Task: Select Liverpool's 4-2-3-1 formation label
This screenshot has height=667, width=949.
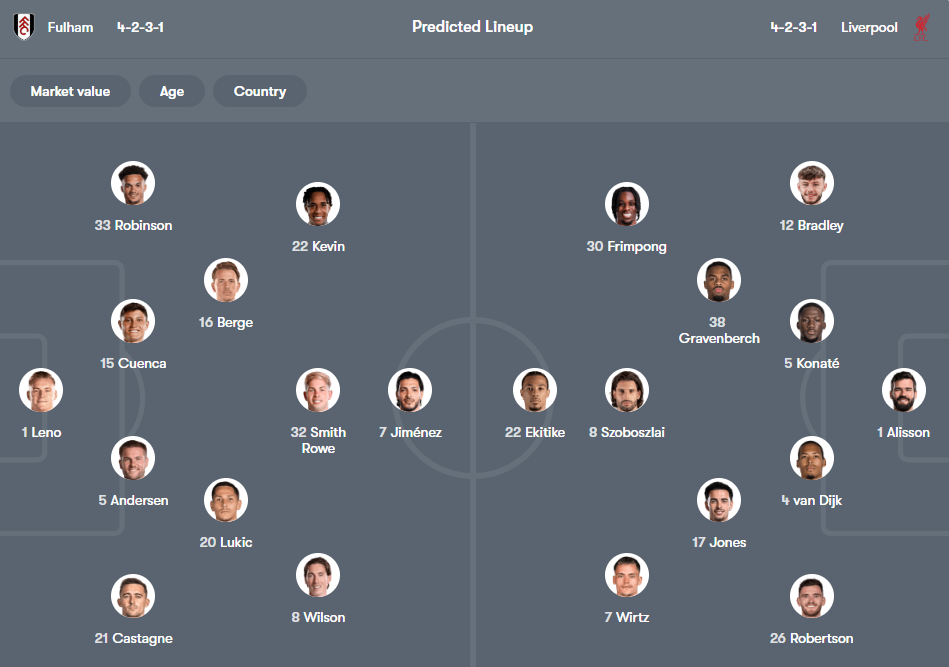Action: (x=793, y=27)
